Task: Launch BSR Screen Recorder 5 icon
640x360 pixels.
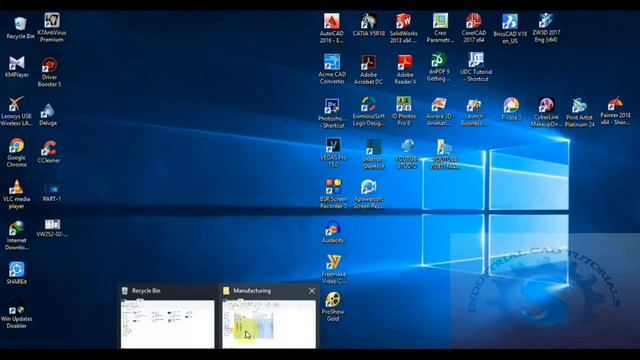Action: pyautogui.click(x=333, y=194)
